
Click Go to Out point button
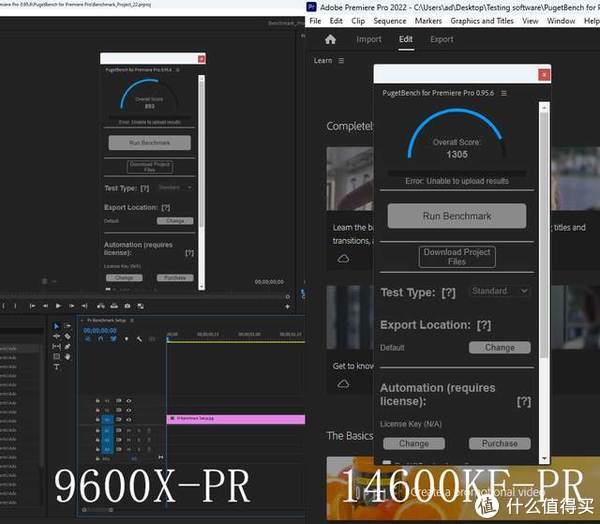pyautogui.click(x=85, y=306)
